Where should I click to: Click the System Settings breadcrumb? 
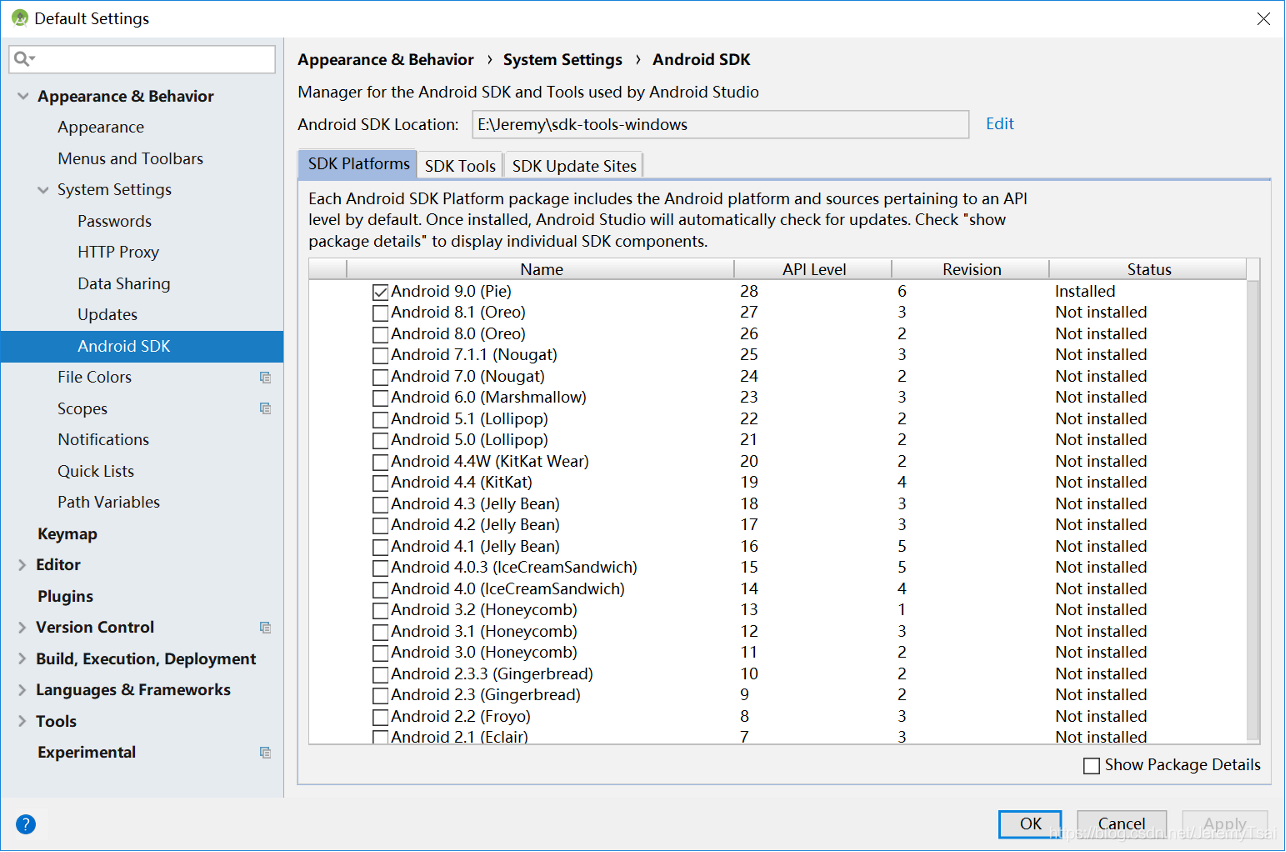(562, 60)
